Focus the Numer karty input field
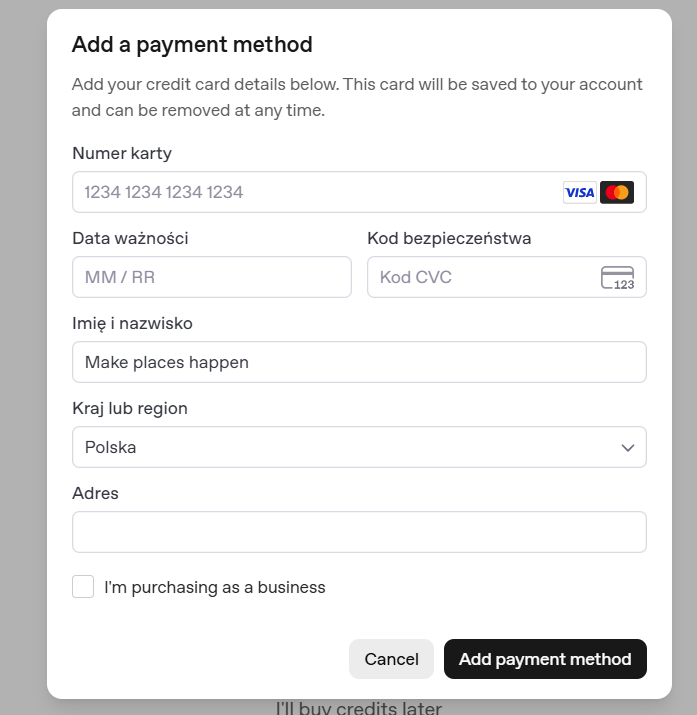 pyautogui.click(x=315, y=192)
